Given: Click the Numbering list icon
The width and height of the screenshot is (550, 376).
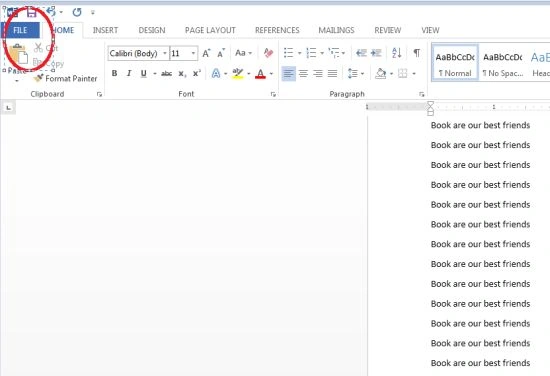Looking at the screenshot, I should point(311,53).
